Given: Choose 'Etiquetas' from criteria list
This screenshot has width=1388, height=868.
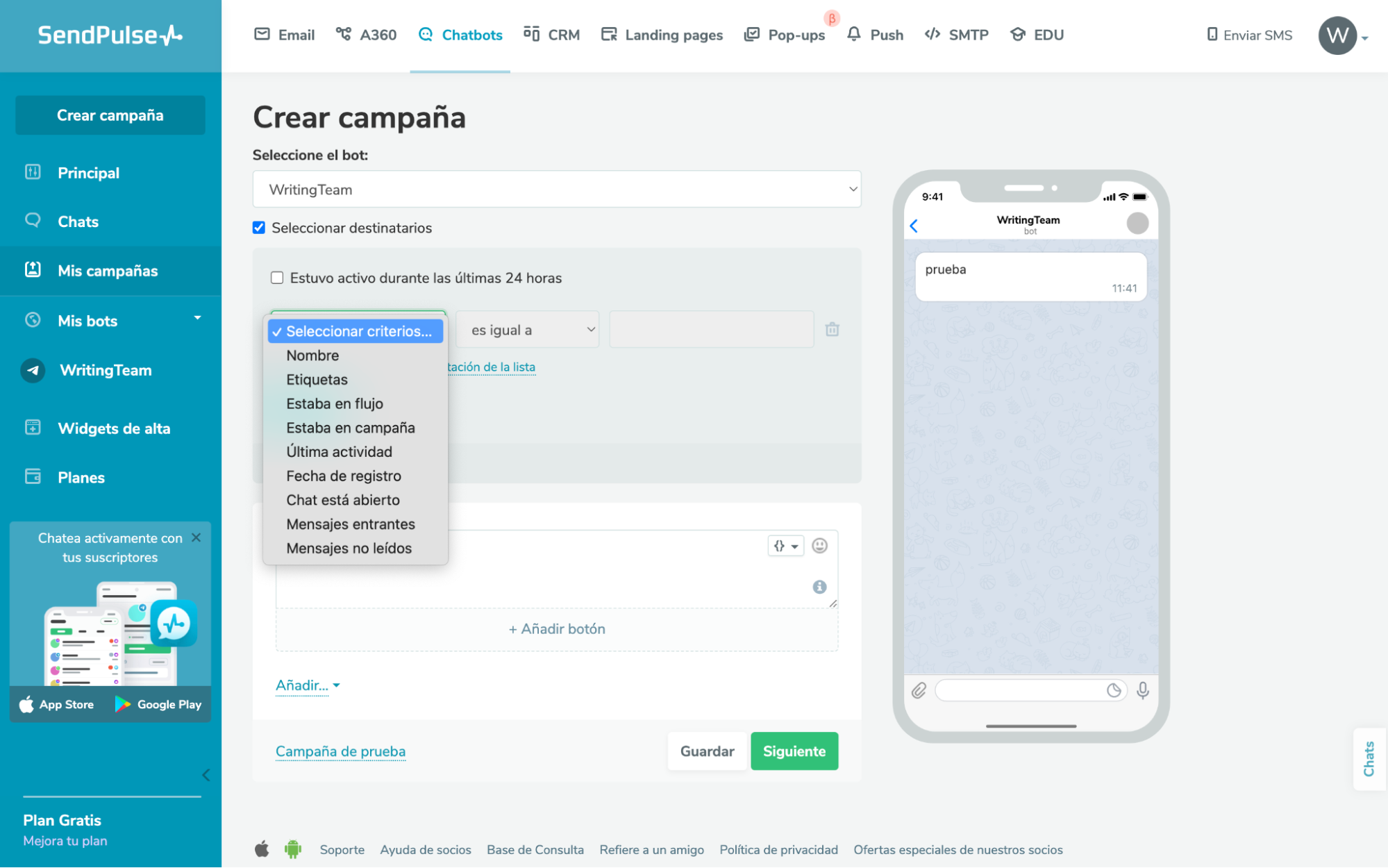Looking at the screenshot, I should [317, 379].
